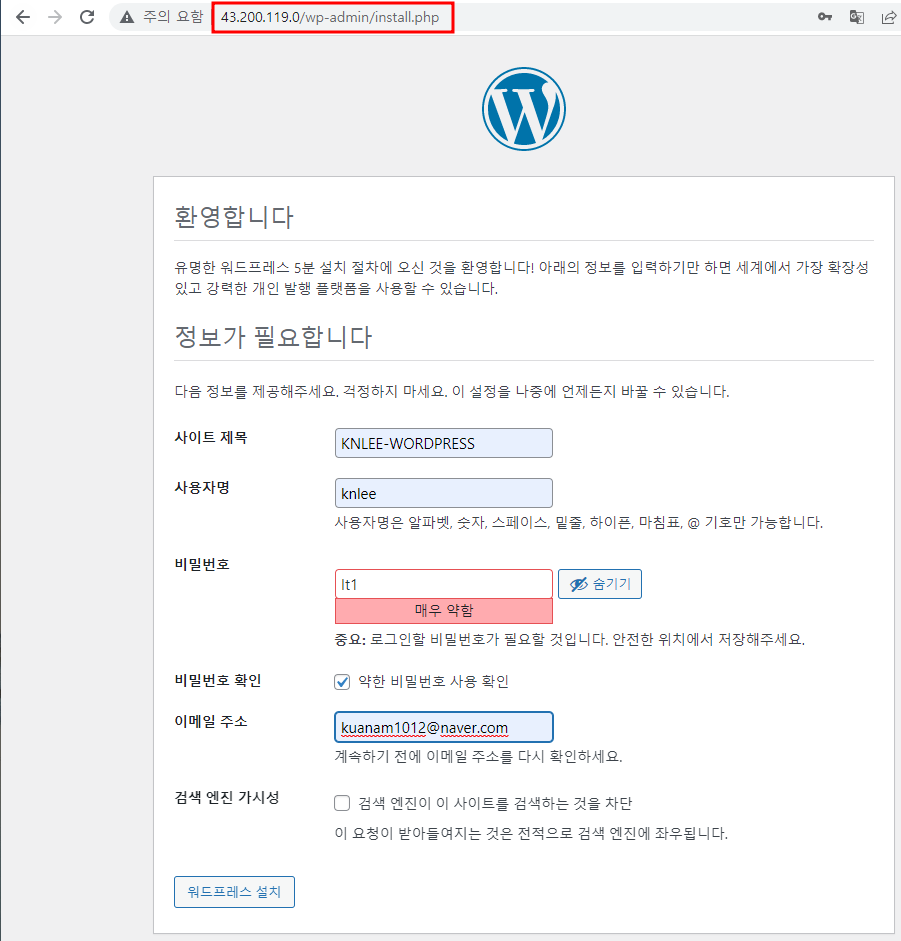
Task: Click the WordPress logo
Action: tap(523, 109)
